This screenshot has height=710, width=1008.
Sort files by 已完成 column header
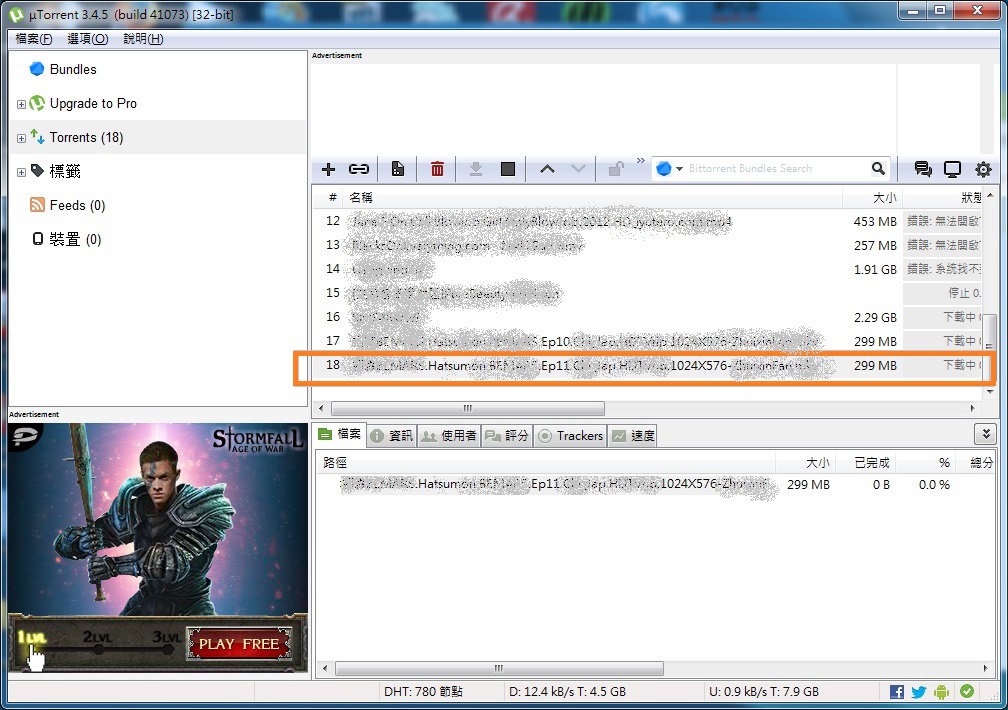tap(872, 462)
